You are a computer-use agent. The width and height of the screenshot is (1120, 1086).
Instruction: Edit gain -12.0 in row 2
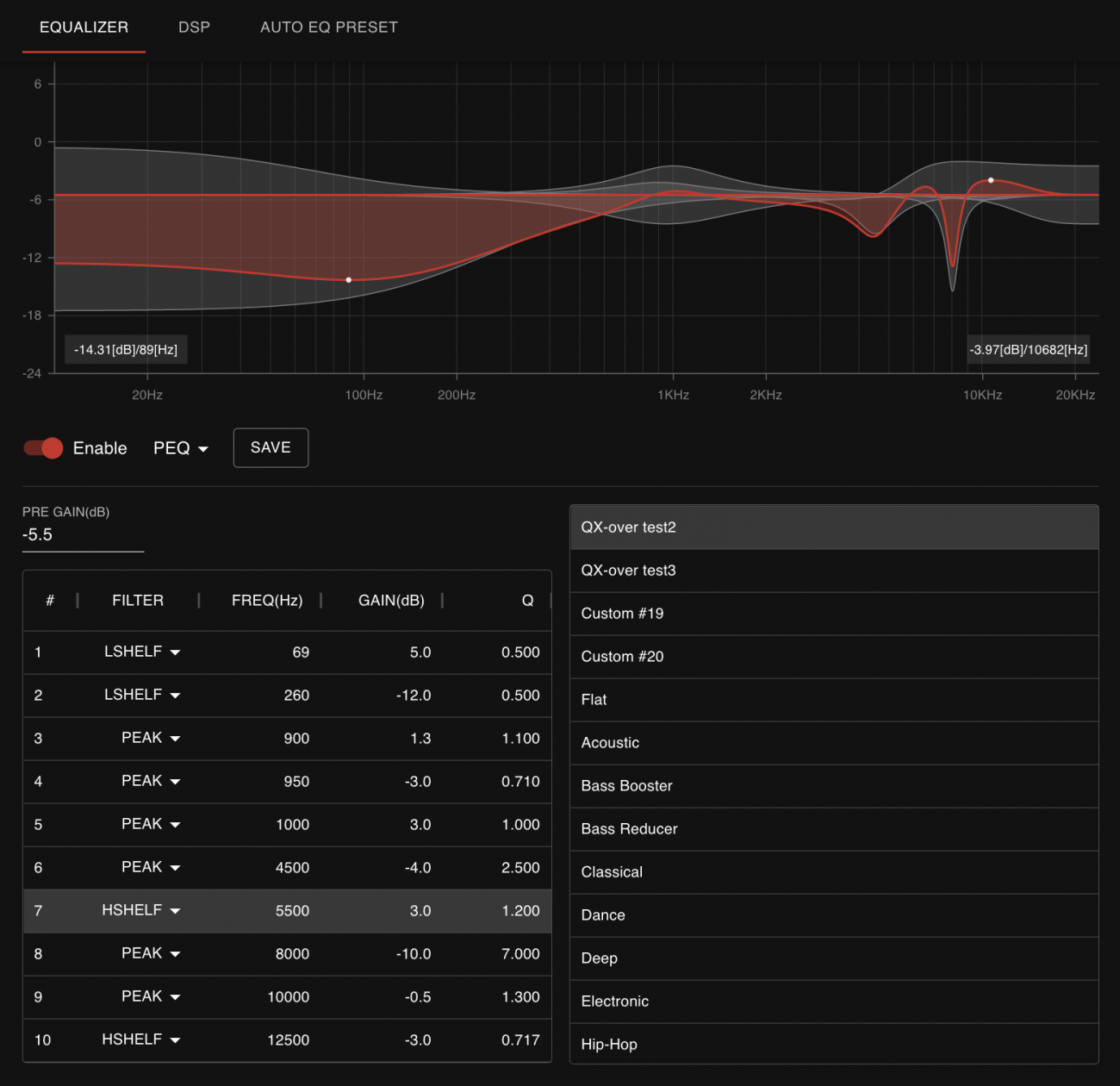[x=414, y=696]
